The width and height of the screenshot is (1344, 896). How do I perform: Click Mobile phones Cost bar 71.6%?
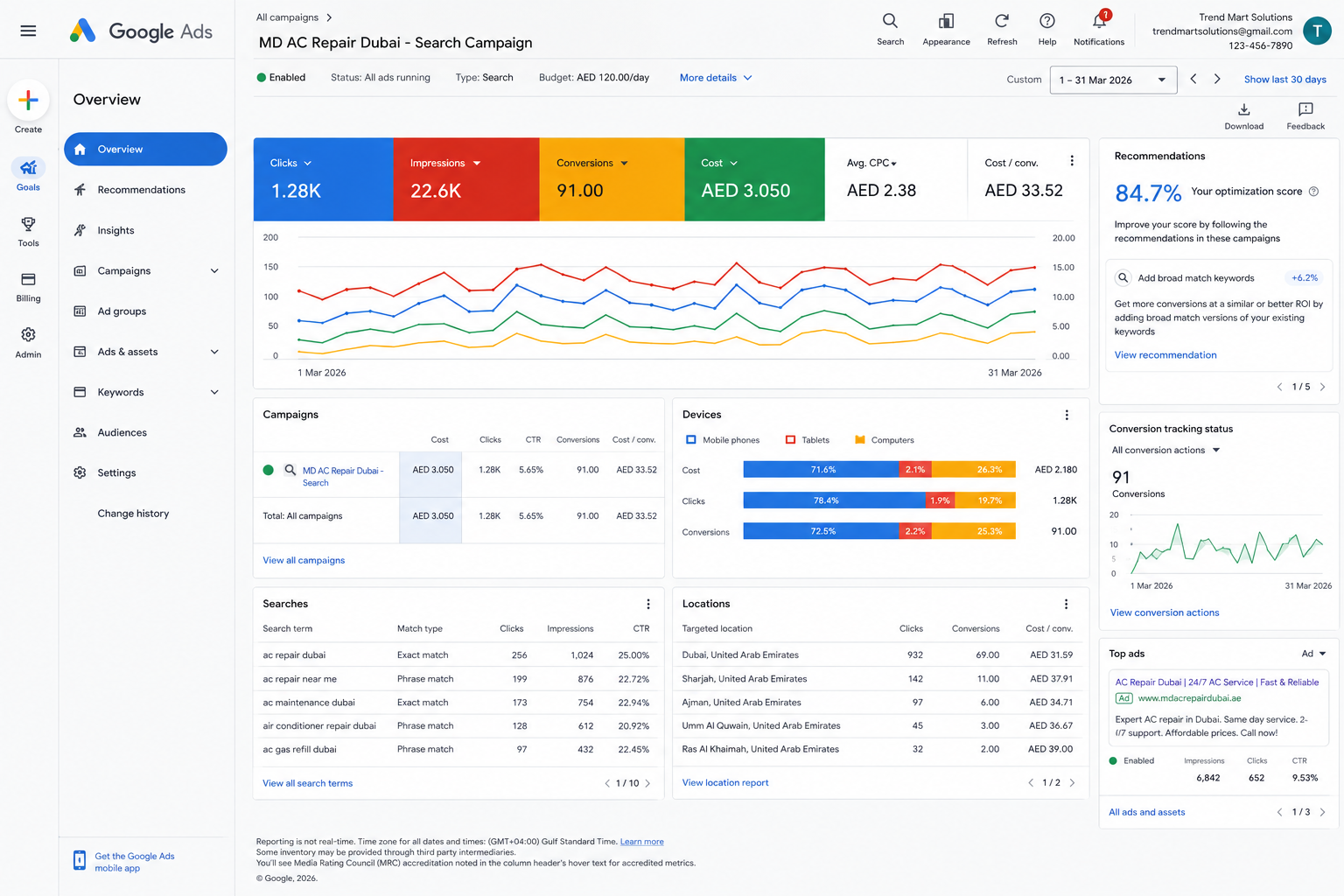pyautogui.click(x=822, y=470)
